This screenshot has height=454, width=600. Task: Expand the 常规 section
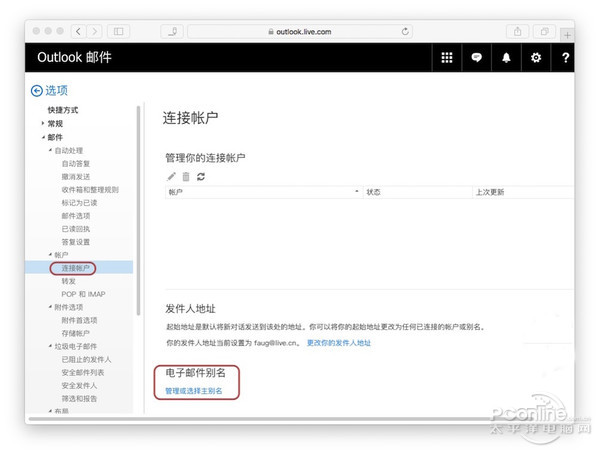pos(43,123)
